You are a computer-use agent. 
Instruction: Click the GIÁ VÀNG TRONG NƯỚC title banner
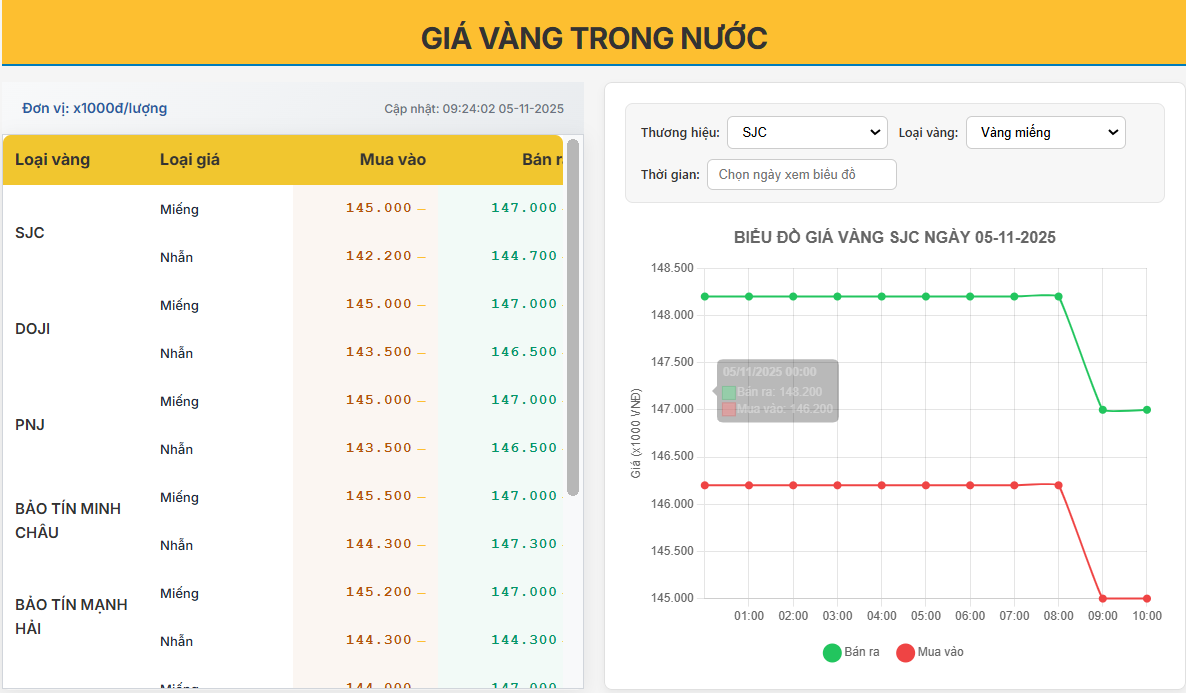pos(593,36)
